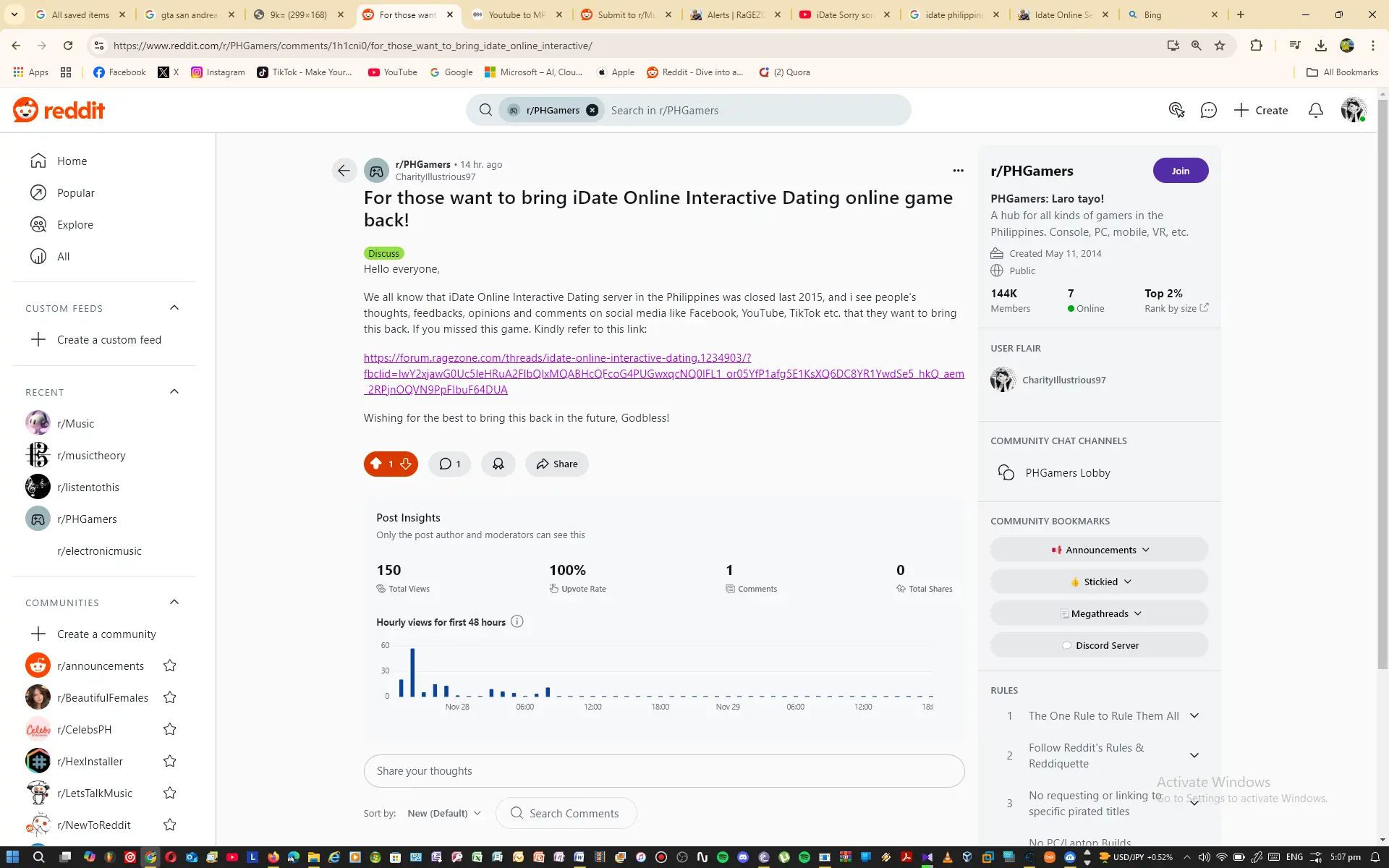Click the Search Comments field
This screenshot has height=868, width=1389.
[x=566, y=813]
